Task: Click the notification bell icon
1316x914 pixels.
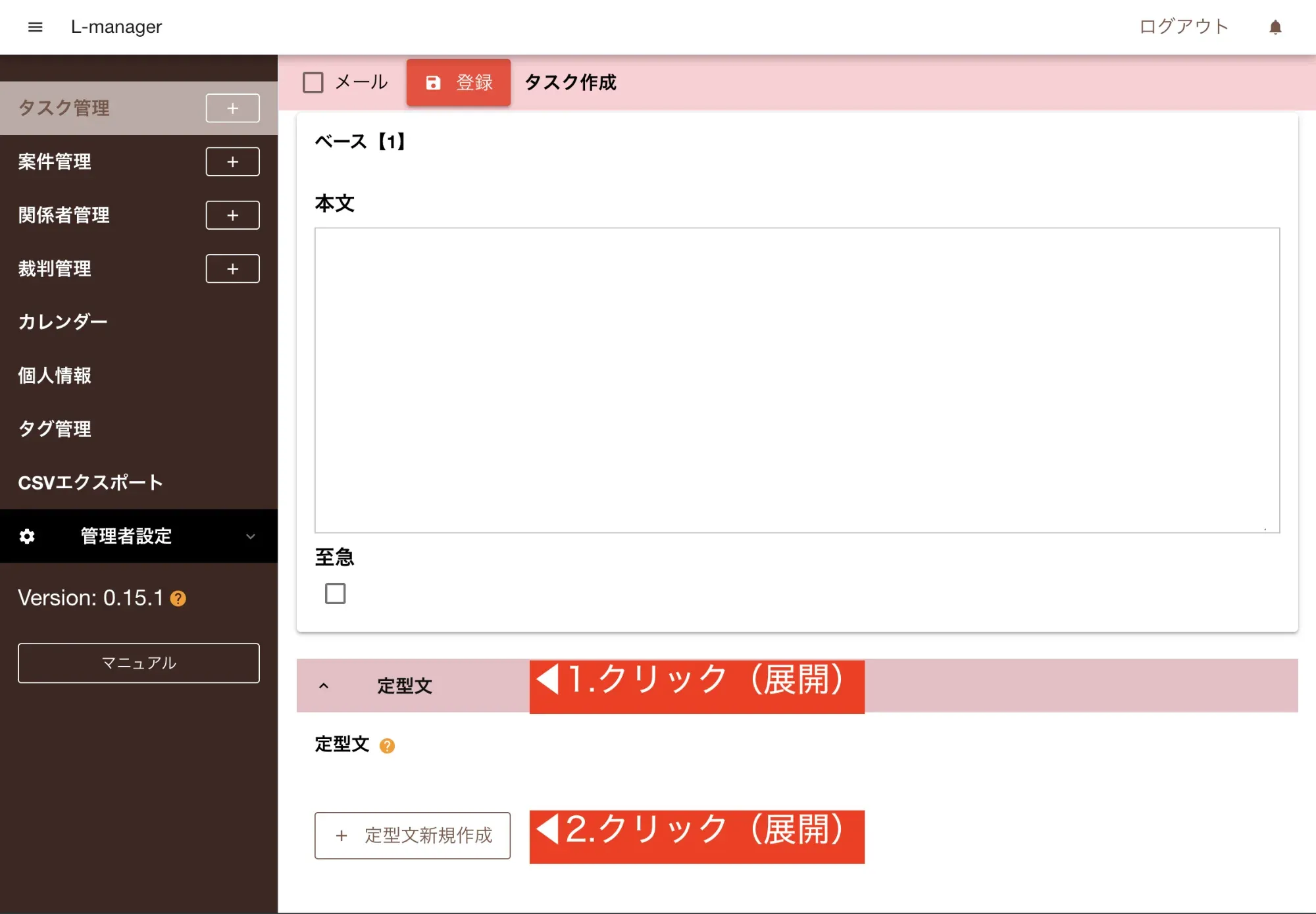Action: tap(1275, 27)
